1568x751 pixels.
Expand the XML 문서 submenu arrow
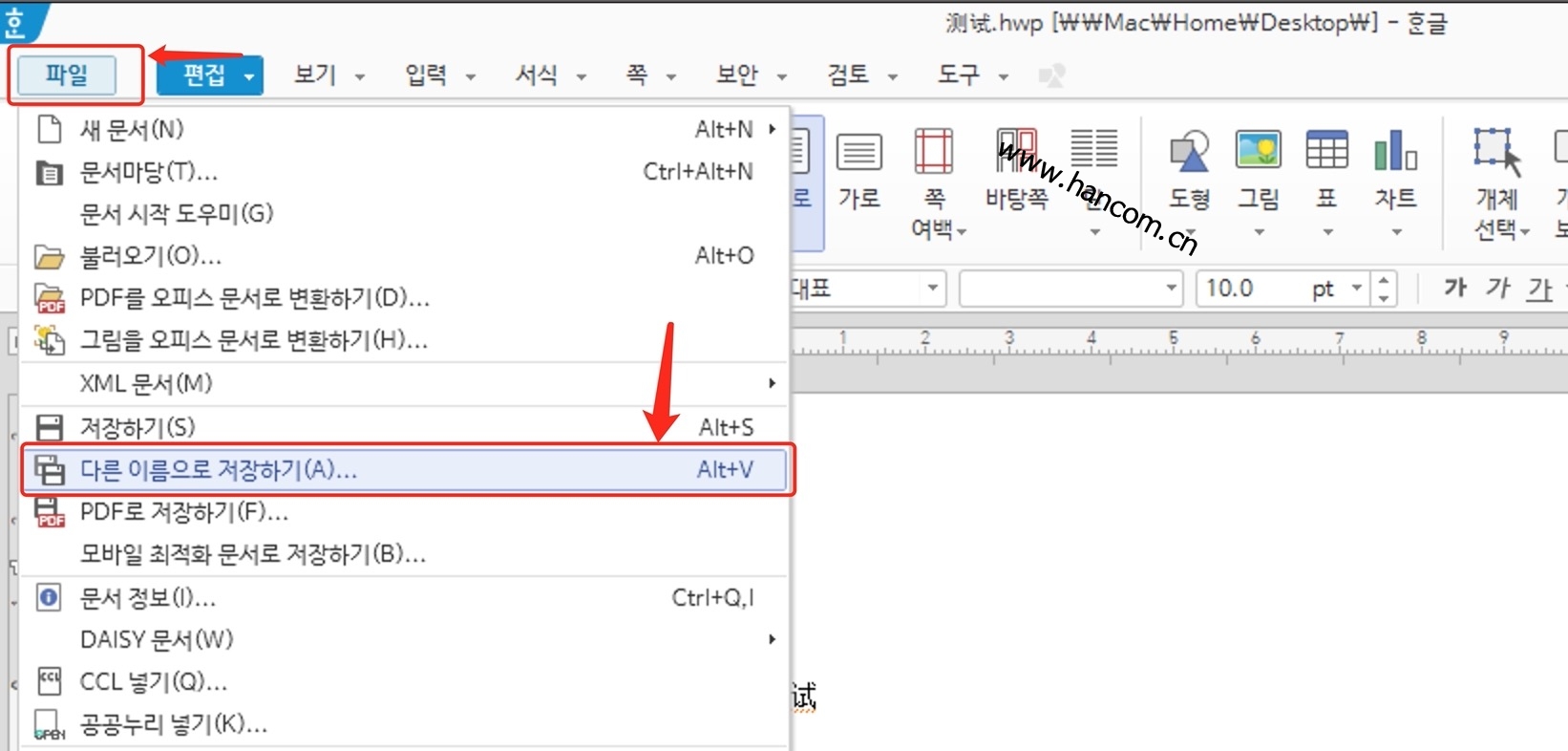pyautogui.click(x=772, y=383)
